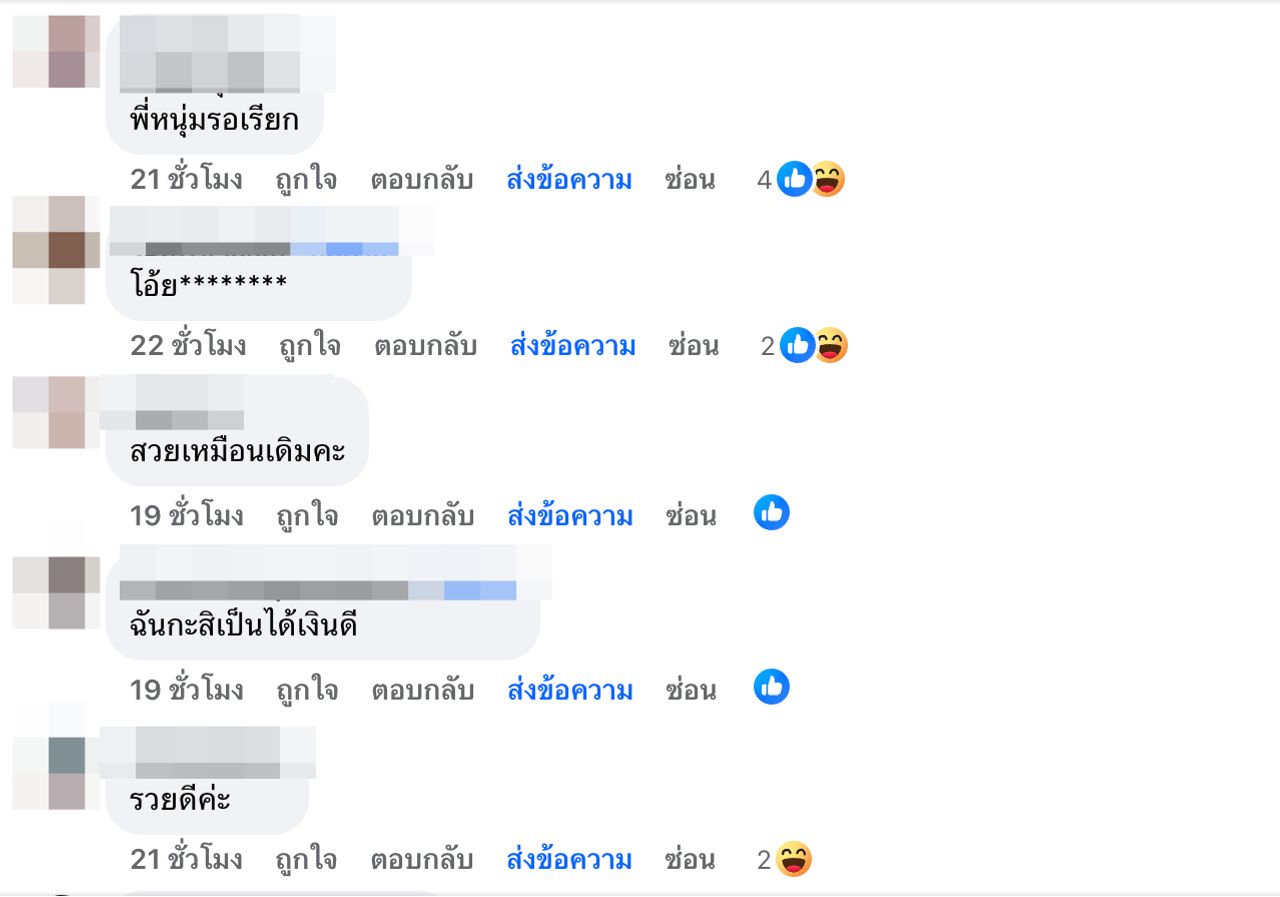1280x897 pixels.
Task: Click like reaction icon on โอ้ย******** comment
Action: 797,345
